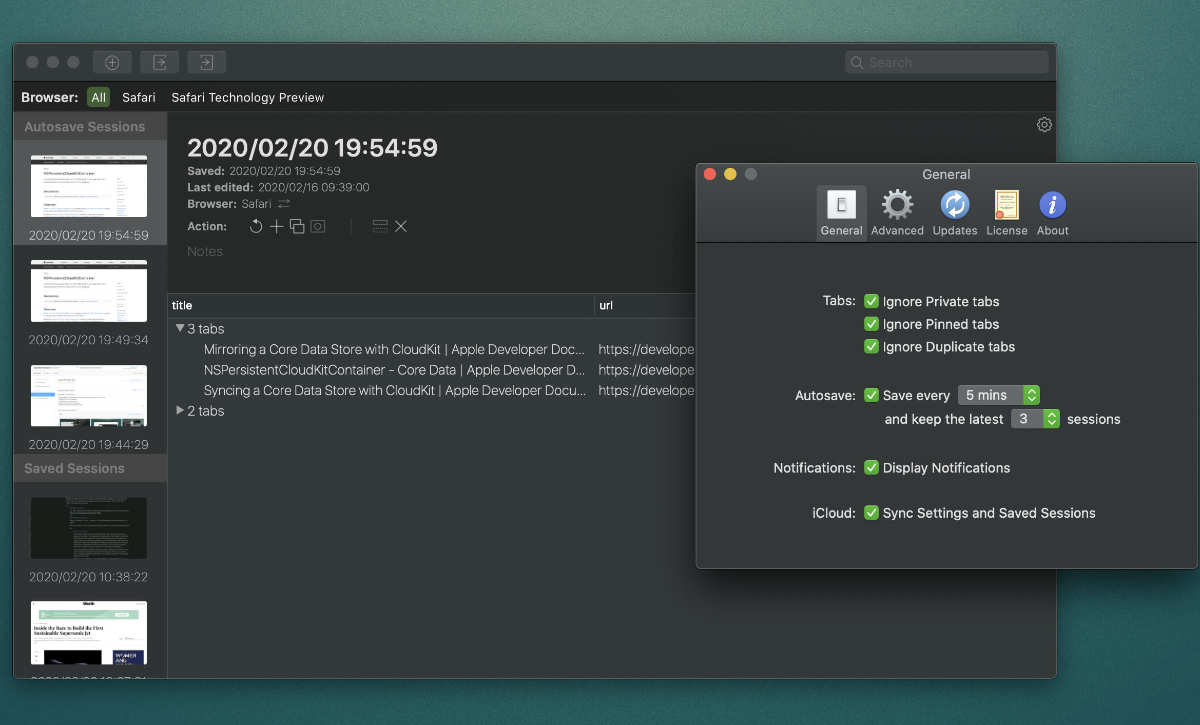
Task: Open the gear settings icon in session panel
Action: (1044, 125)
